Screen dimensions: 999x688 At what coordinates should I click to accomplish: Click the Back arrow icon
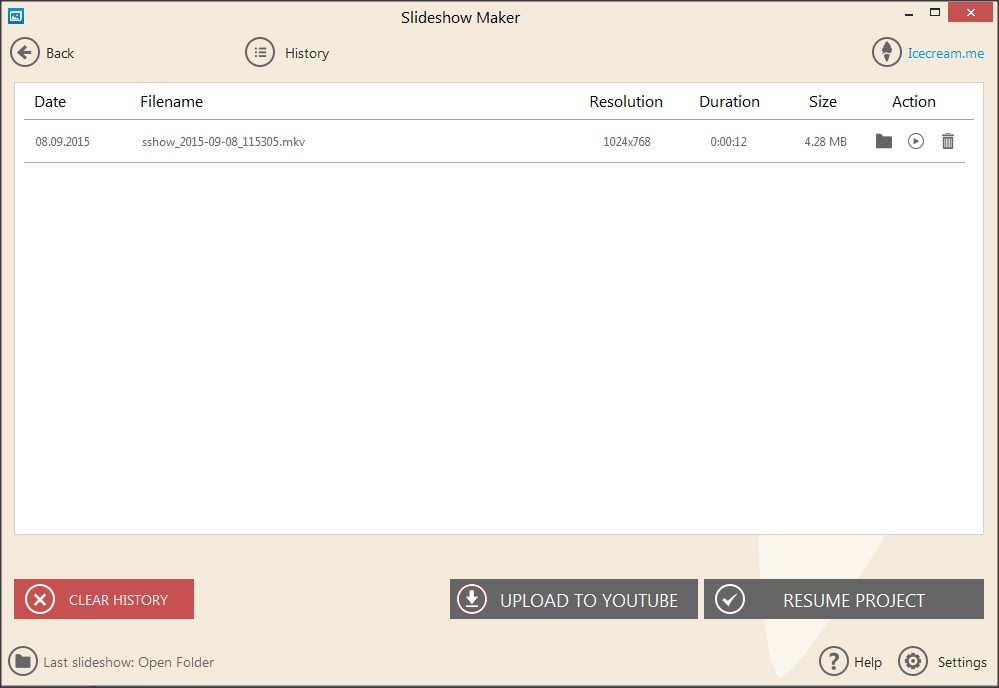[x=25, y=52]
